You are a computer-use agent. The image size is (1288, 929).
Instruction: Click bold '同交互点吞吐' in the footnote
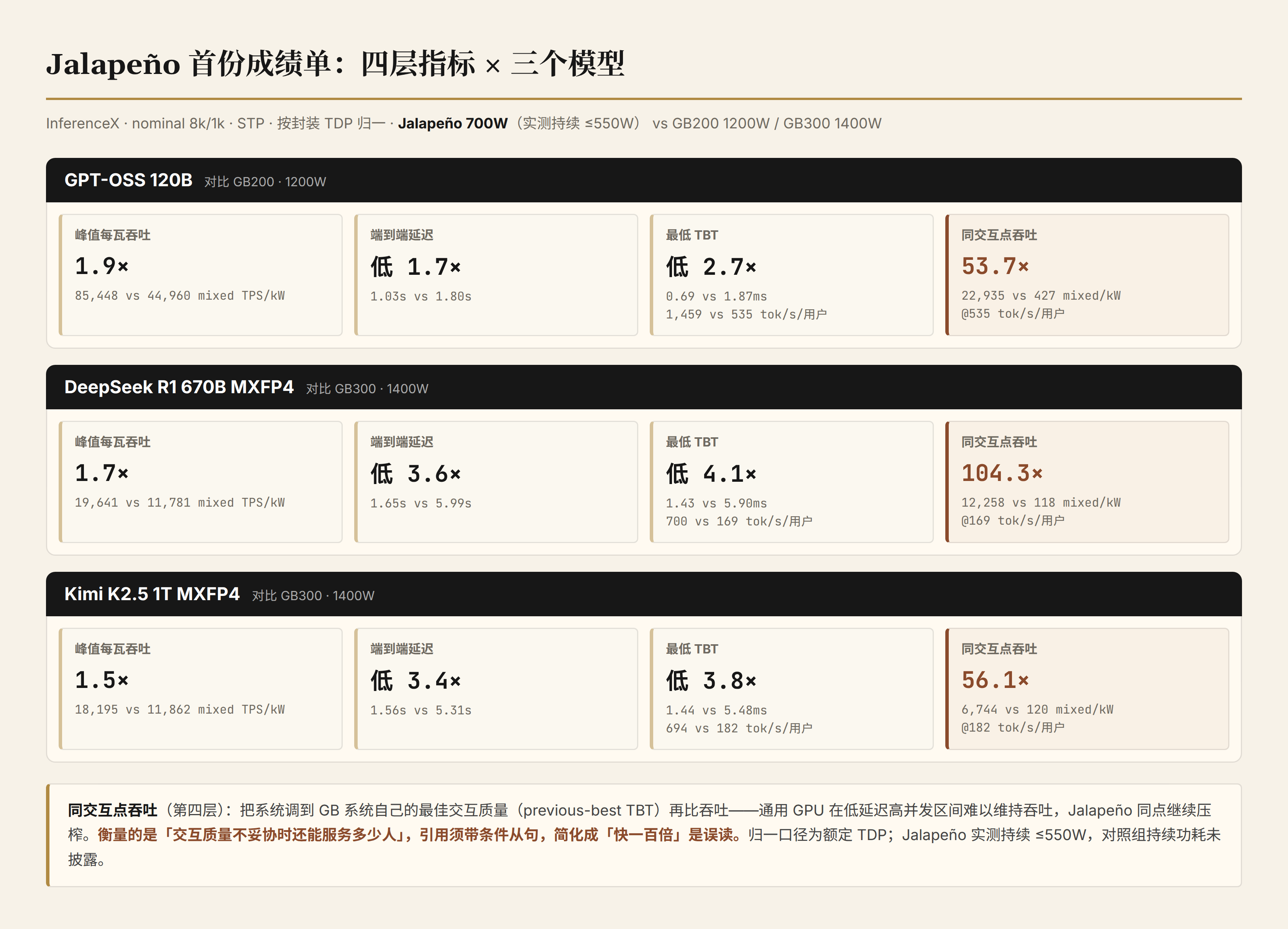112,810
